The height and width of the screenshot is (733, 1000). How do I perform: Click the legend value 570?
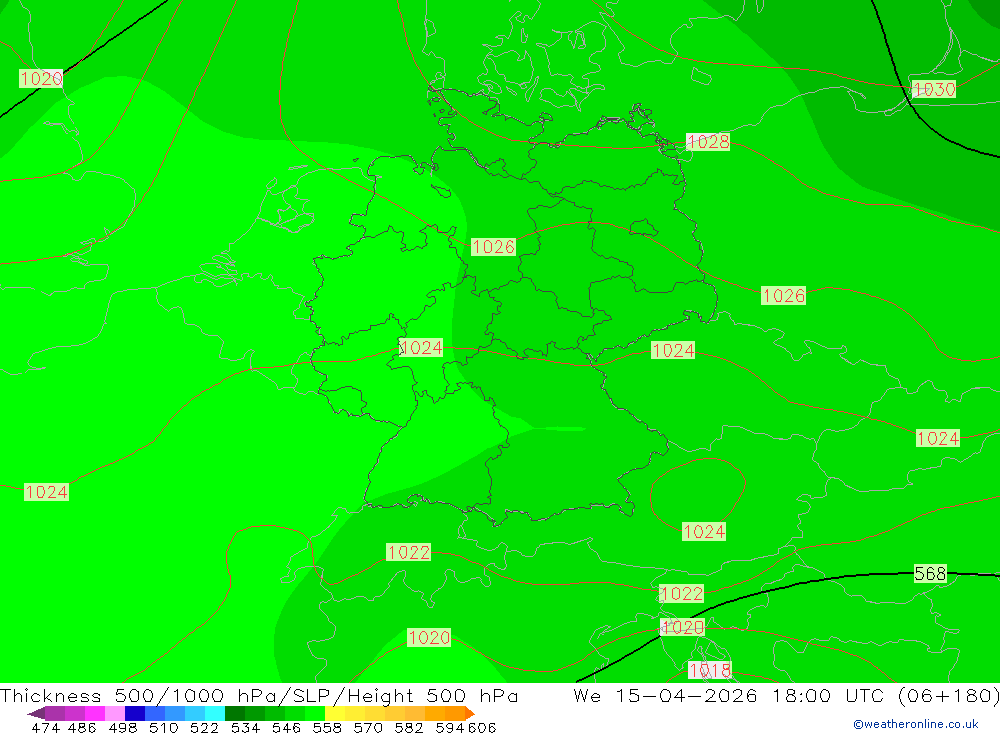[x=368, y=727]
